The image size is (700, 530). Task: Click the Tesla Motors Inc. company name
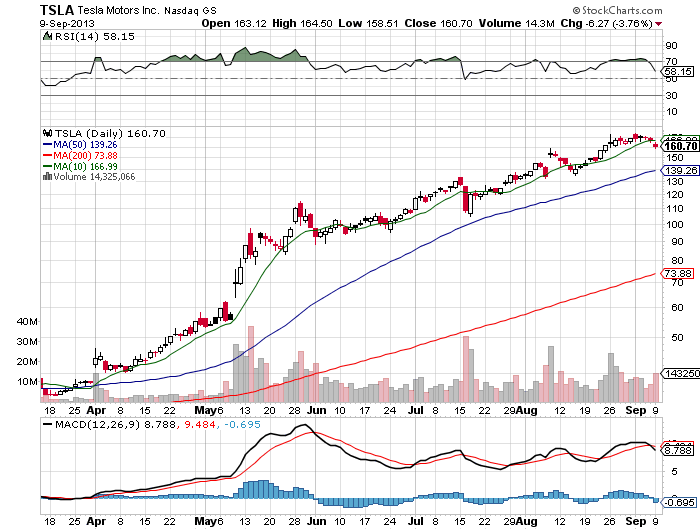pyautogui.click(x=118, y=10)
